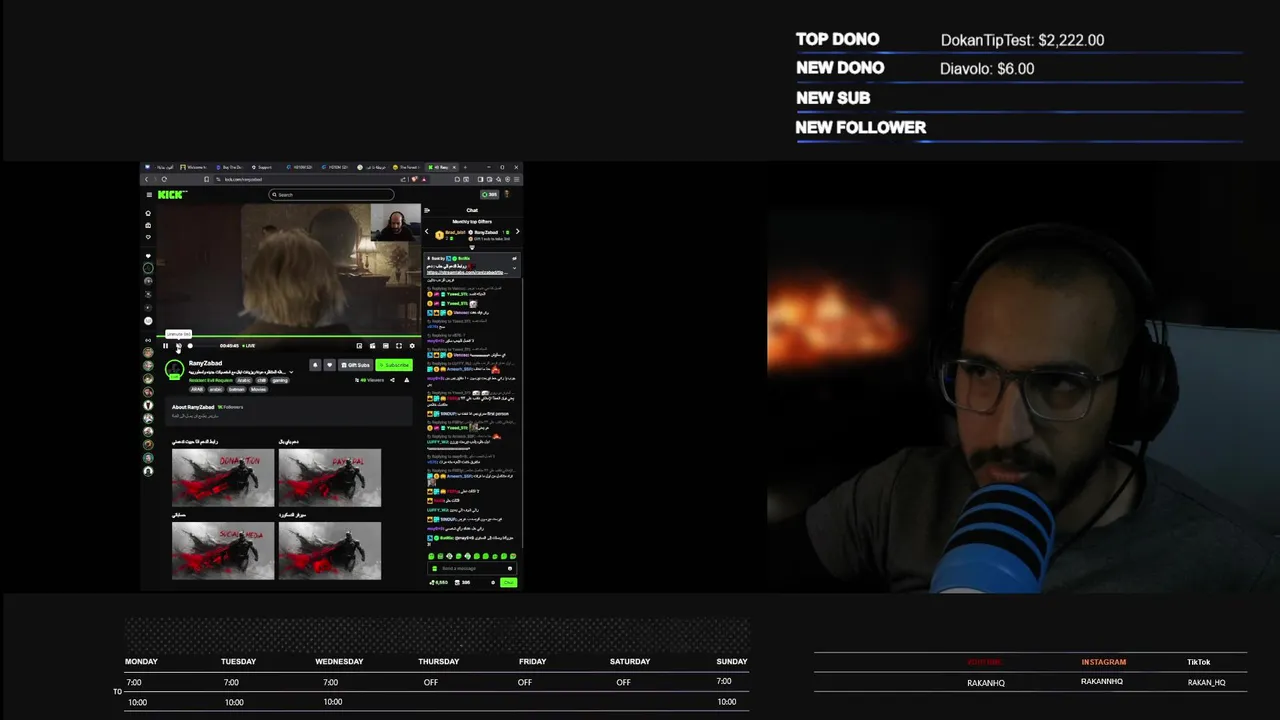Click "Diavolo: $6.00" new dono text
Image resolution: width=1280 pixels, height=720 pixels.
[987, 69]
